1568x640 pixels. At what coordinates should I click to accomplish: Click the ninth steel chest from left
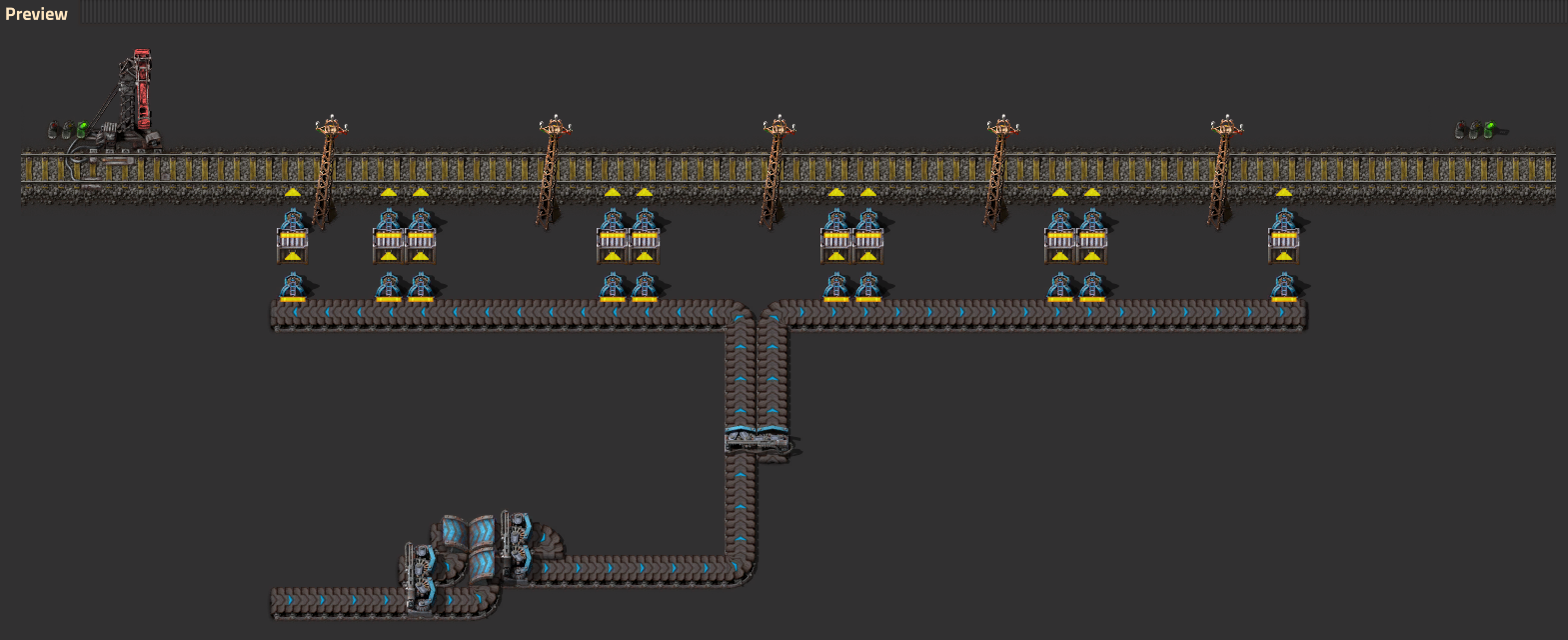click(x=1091, y=246)
